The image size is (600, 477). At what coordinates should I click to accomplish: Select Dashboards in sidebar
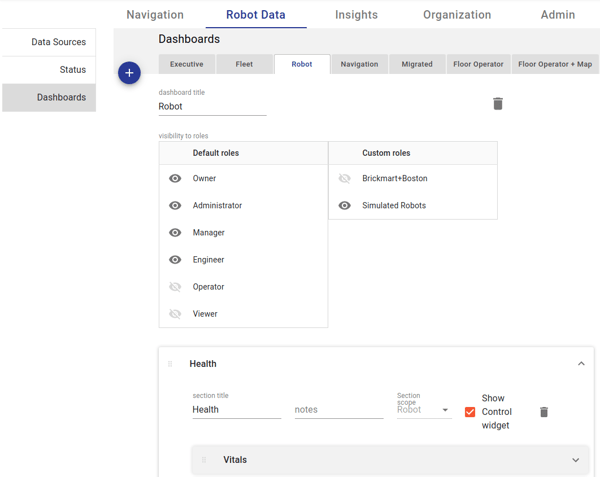[49, 98]
